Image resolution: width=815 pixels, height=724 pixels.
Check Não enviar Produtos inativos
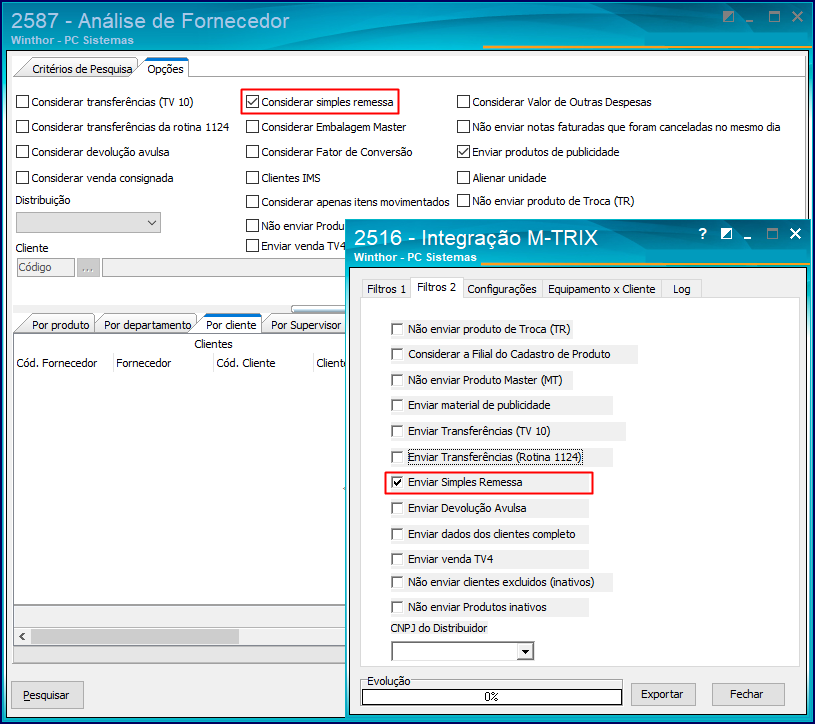(397, 607)
